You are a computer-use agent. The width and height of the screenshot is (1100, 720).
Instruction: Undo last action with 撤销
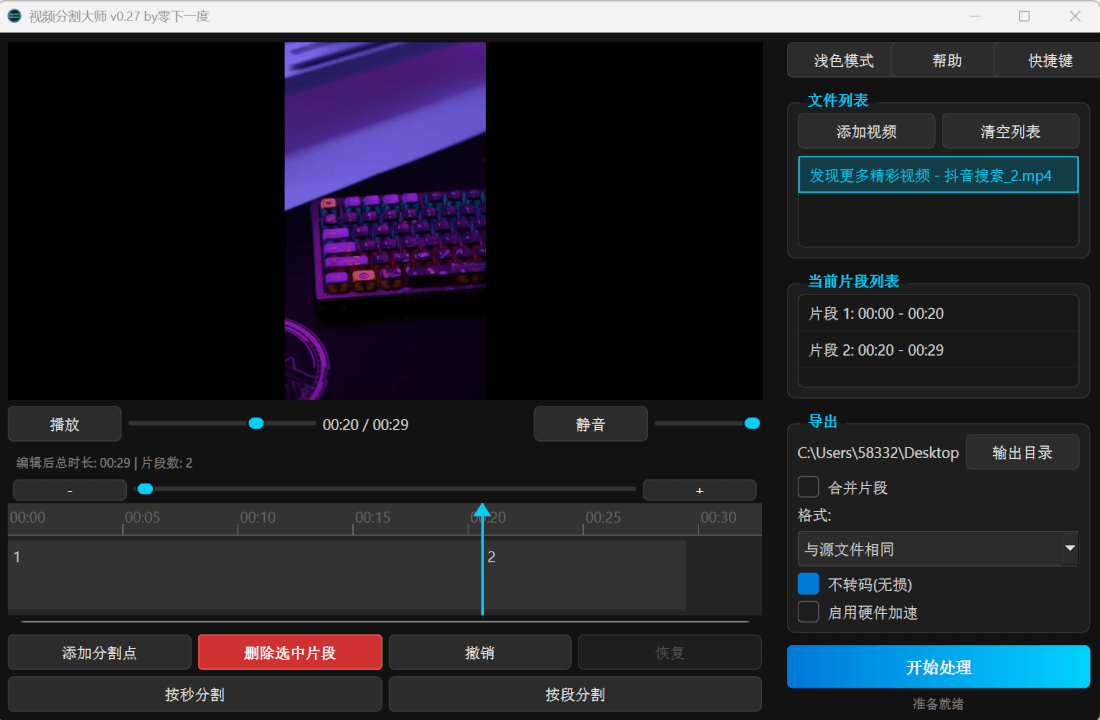pyautogui.click(x=480, y=652)
